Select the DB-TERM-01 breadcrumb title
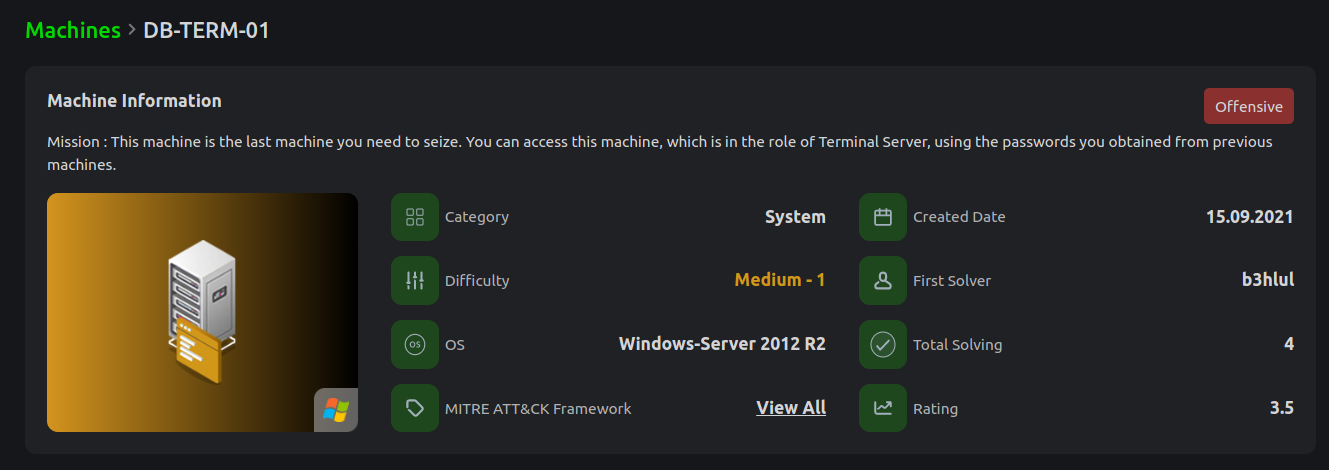Viewport: 1329px width, 470px height. [x=206, y=30]
